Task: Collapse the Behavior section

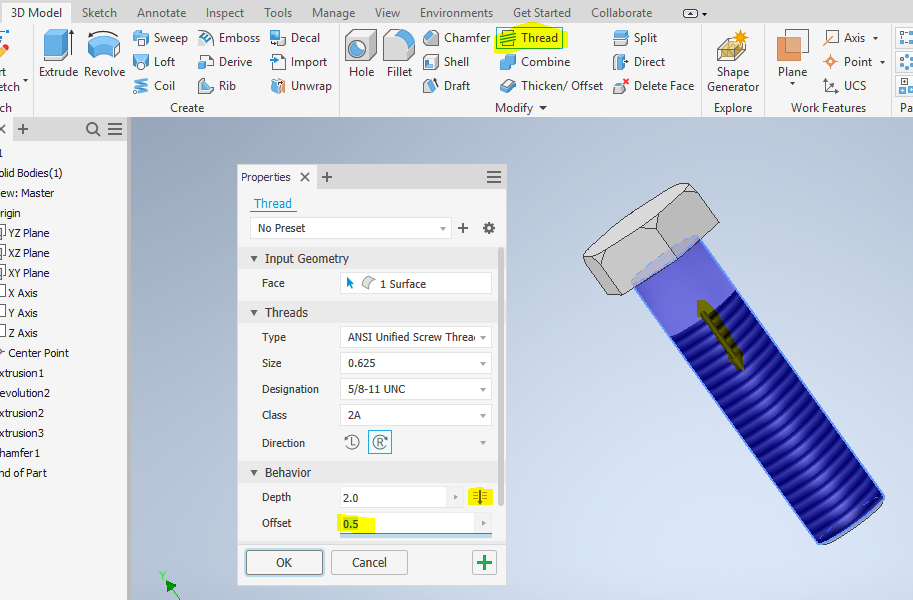Action: click(254, 473)
